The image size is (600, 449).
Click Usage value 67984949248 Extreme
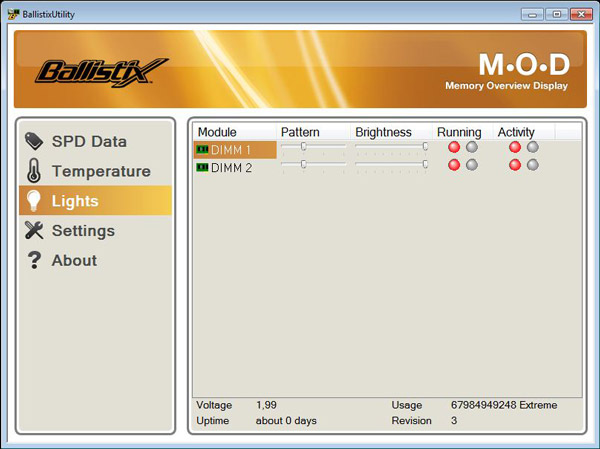pyautogui.click(x=504, y=405)
